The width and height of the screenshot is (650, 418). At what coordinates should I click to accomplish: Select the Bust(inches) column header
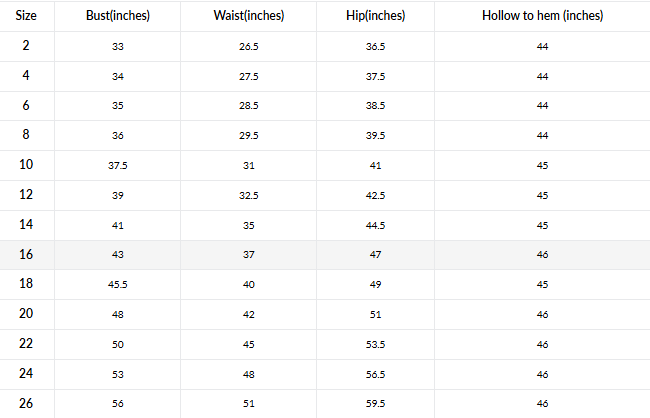tap(118, 17)
